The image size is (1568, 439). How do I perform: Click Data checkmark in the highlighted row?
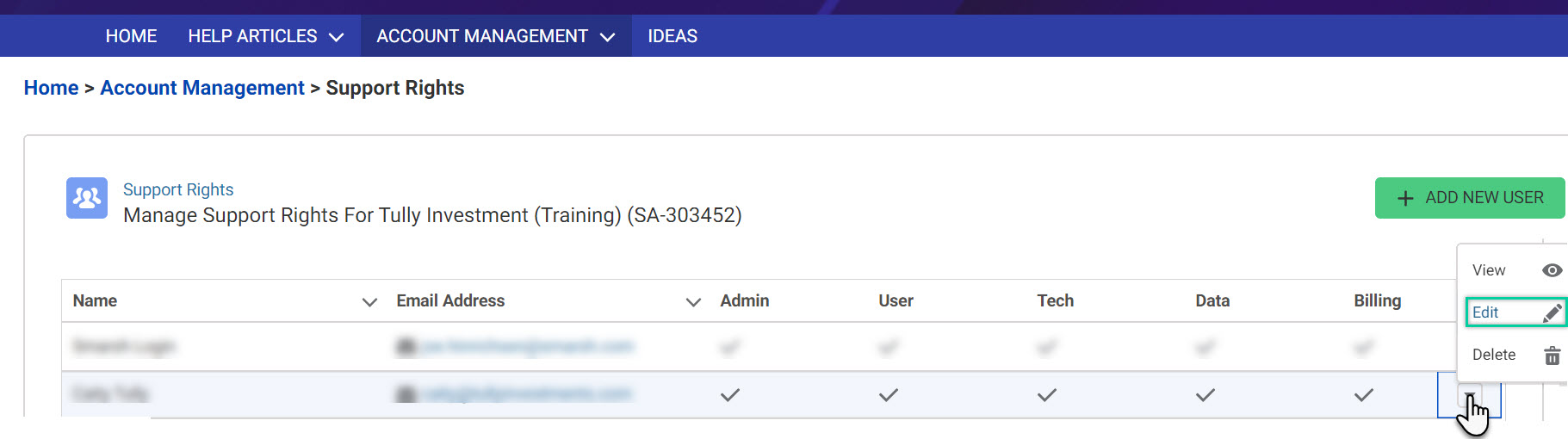[x=1205, y=395]
